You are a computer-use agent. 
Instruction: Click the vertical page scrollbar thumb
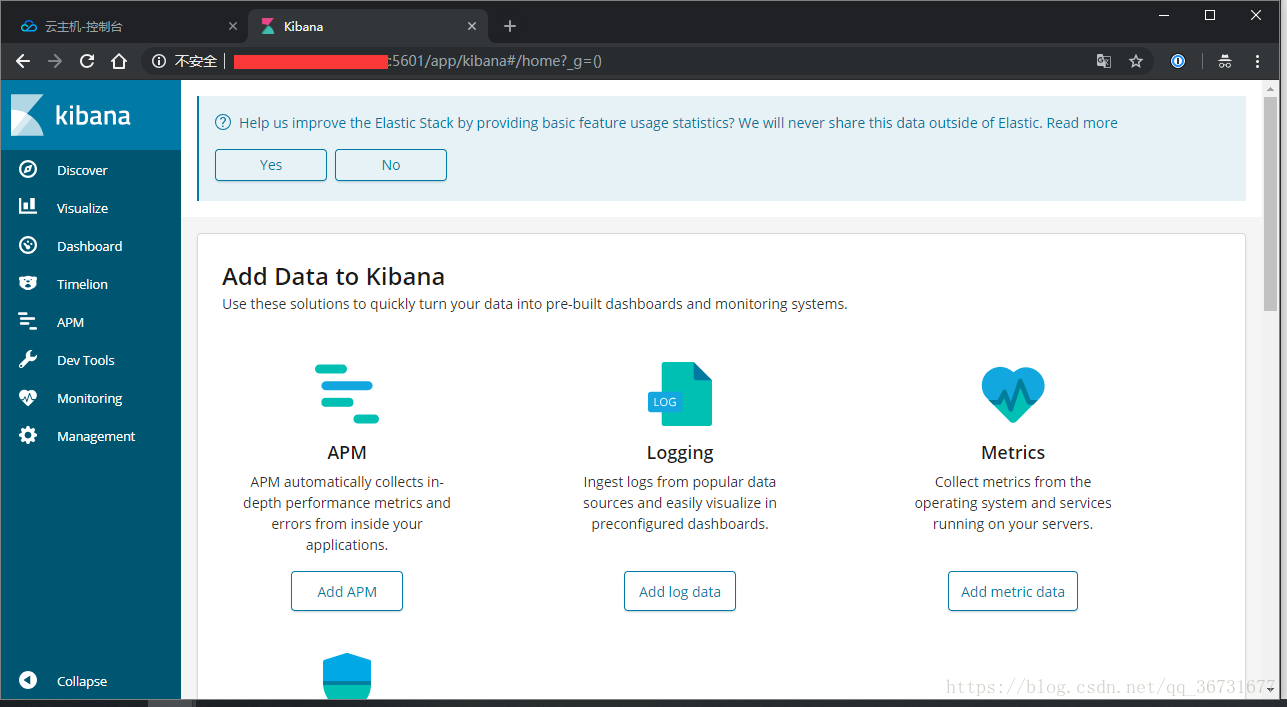point(1270,204)
